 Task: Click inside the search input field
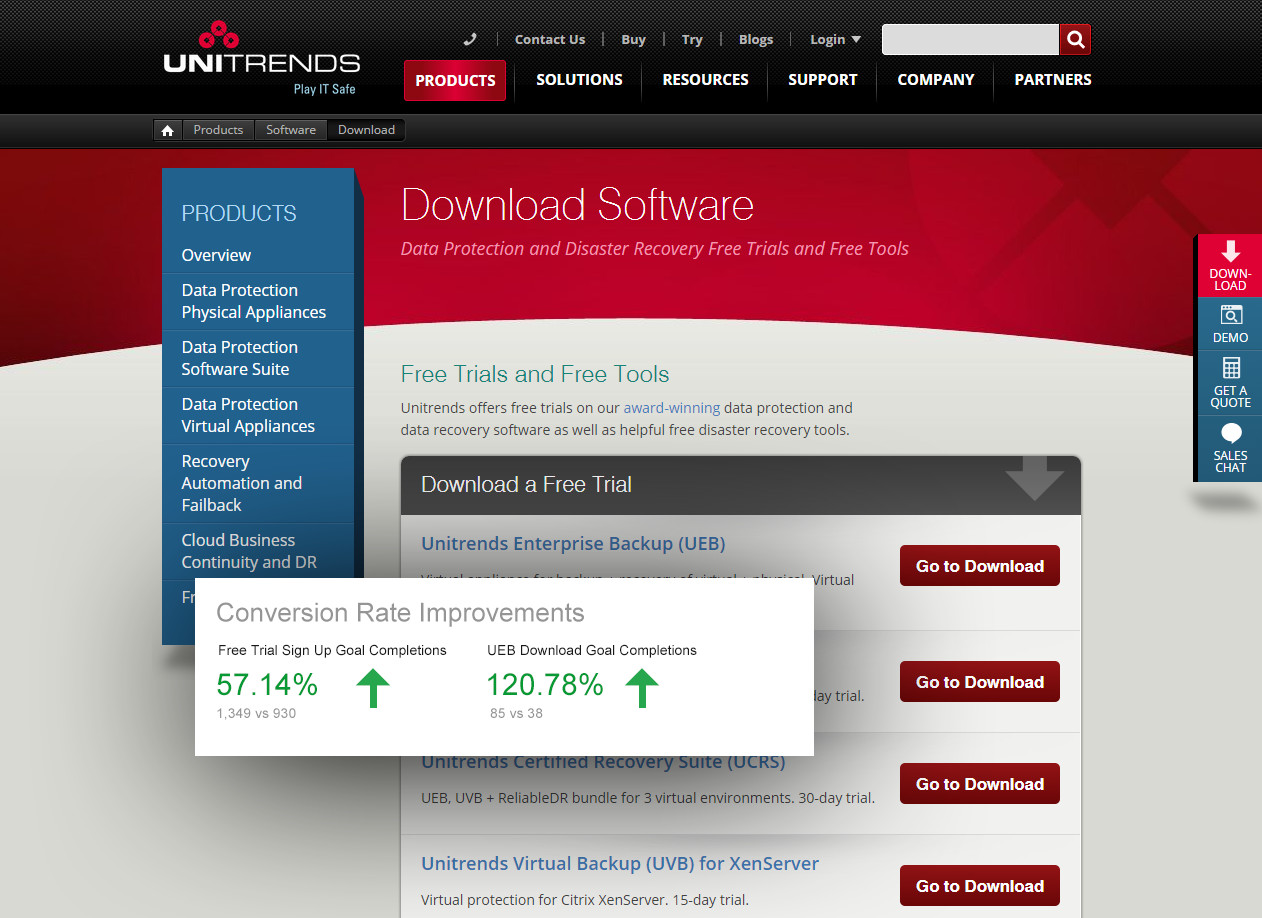click(969, 39)
